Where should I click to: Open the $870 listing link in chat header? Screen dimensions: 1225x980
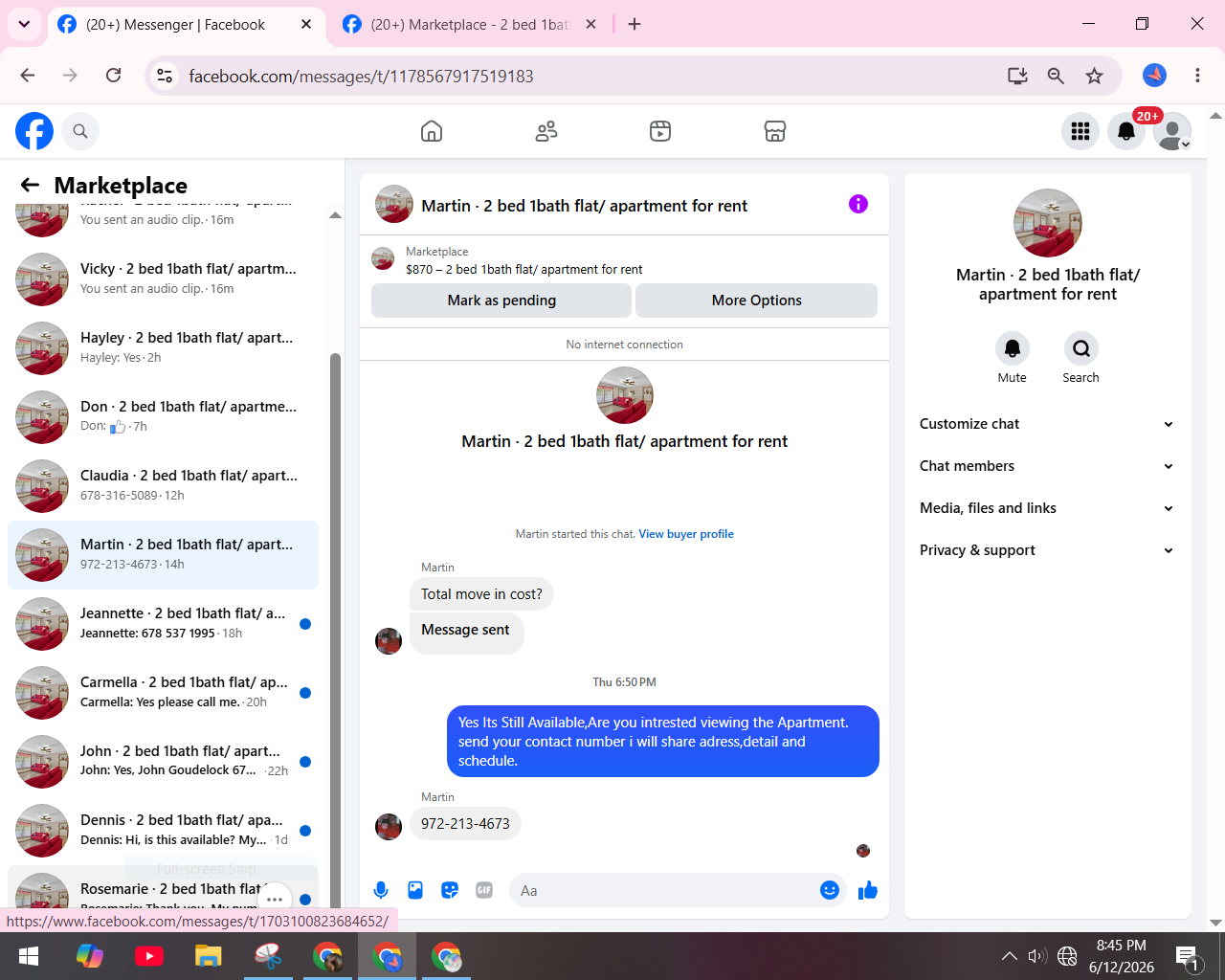click(524, 270)
